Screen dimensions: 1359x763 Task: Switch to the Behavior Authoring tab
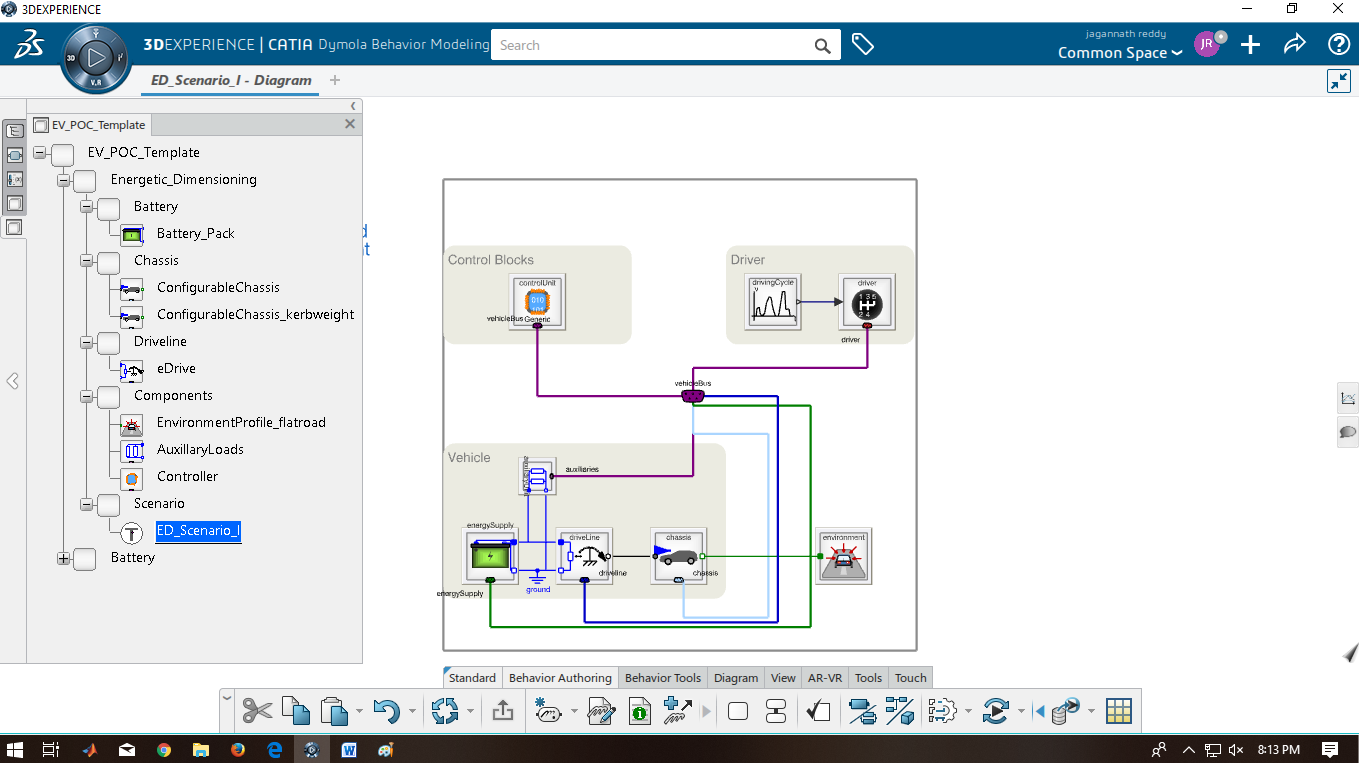560,678
